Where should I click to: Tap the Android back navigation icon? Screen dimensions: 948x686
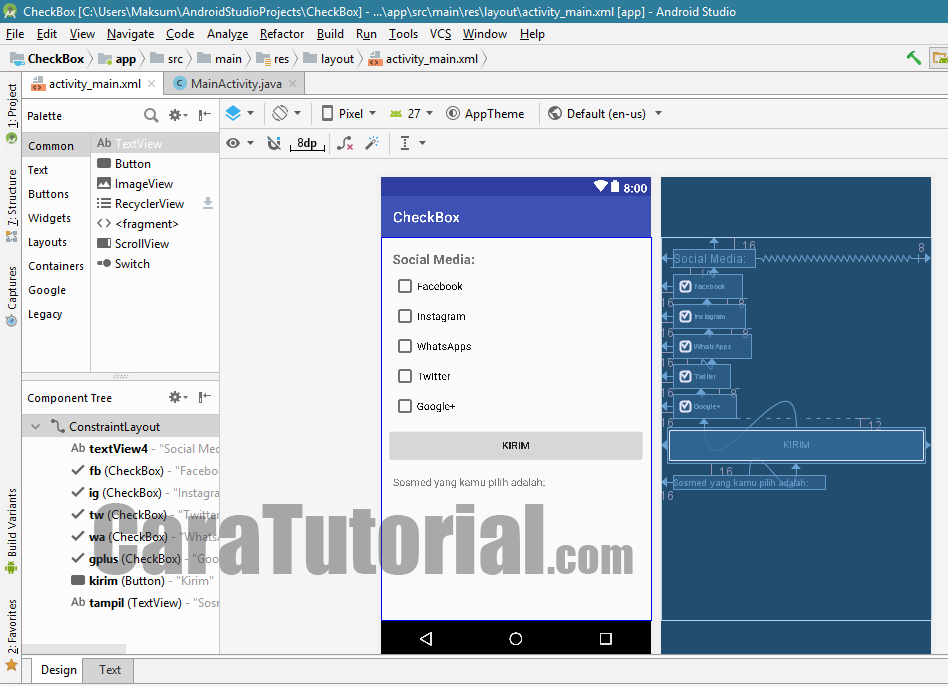pyautogui.click(x=426, y=639)
